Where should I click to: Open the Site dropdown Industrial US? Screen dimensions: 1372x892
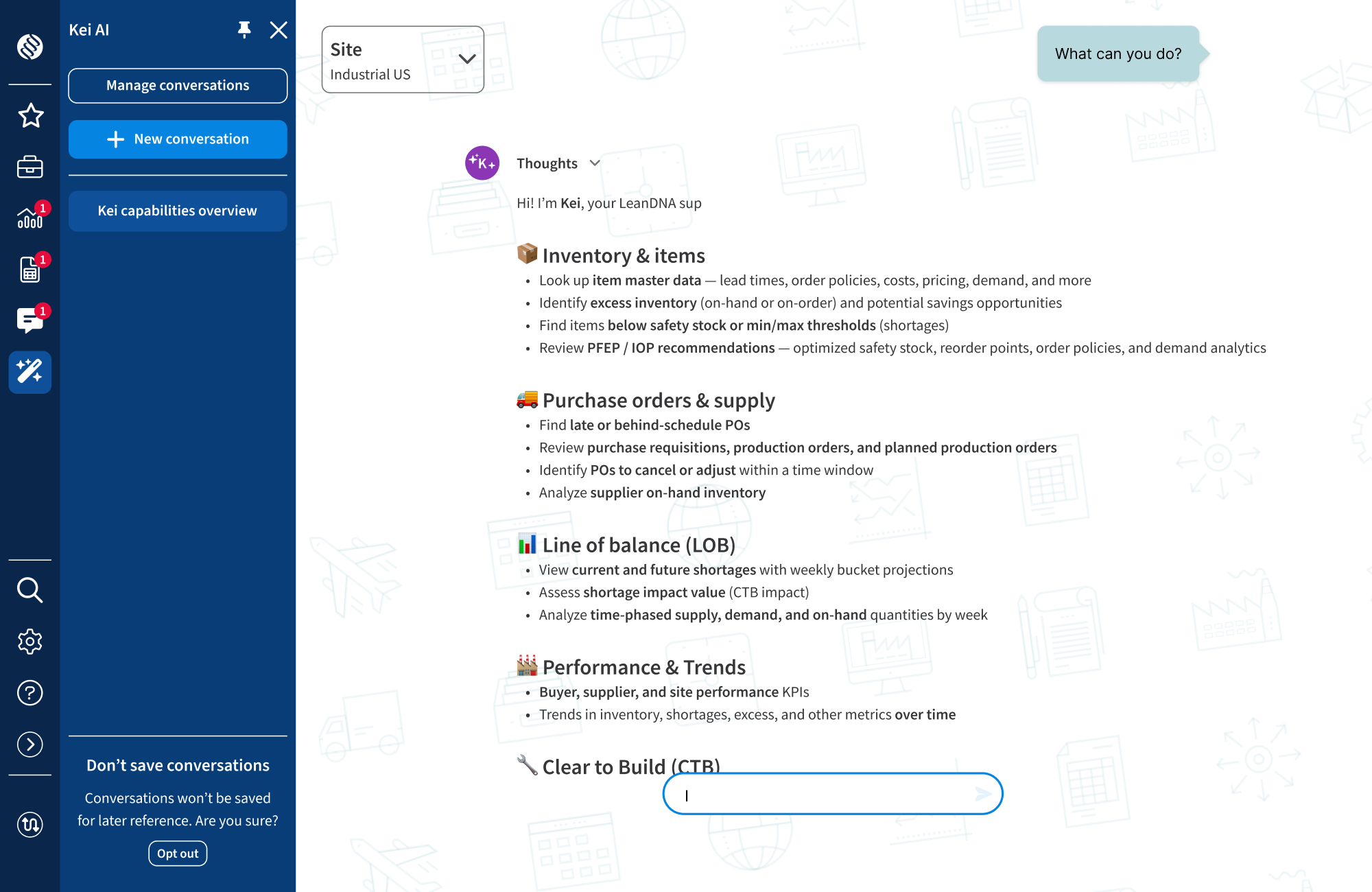coord(403,60)
